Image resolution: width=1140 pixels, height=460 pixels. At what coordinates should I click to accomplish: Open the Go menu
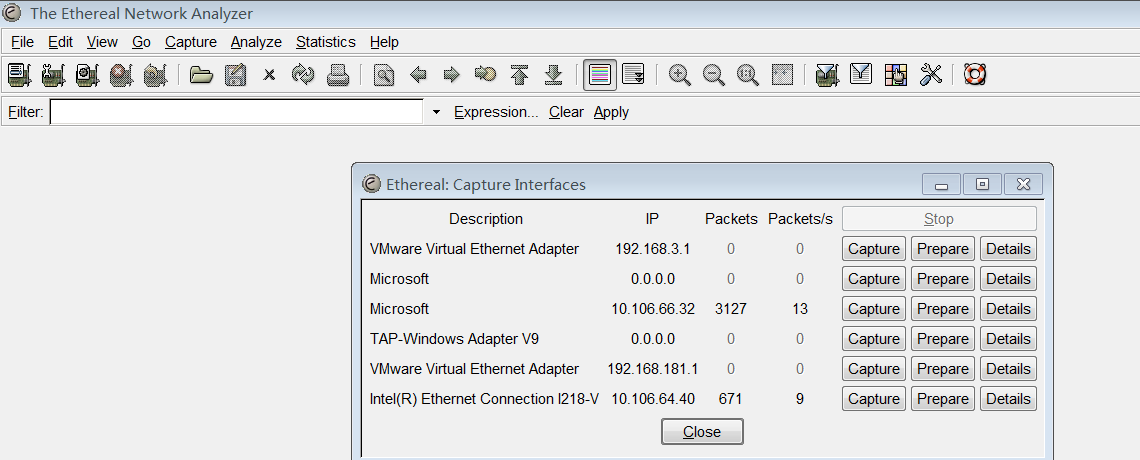[x=141, y=42]
